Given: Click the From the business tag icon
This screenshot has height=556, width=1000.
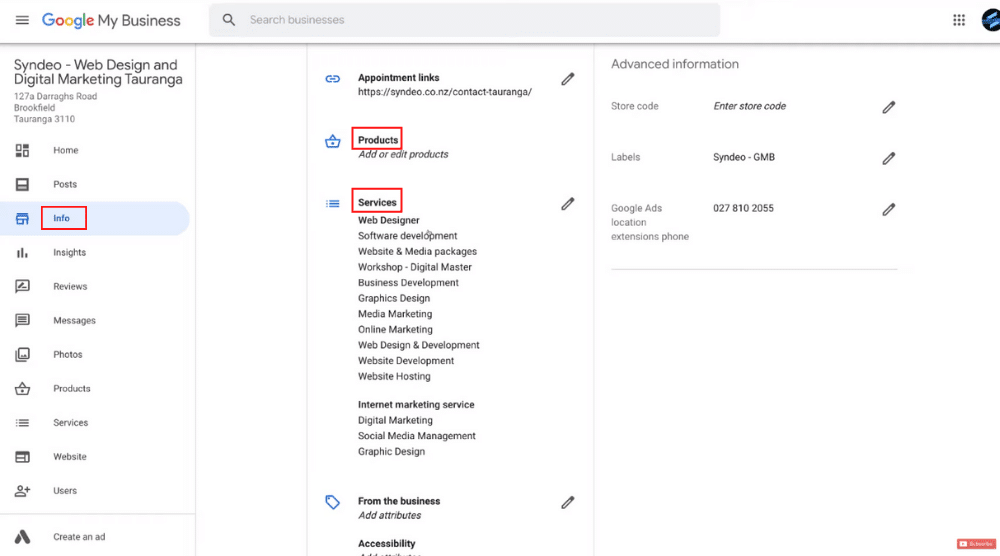Looking at the screenshot, I should pos(333,502).
